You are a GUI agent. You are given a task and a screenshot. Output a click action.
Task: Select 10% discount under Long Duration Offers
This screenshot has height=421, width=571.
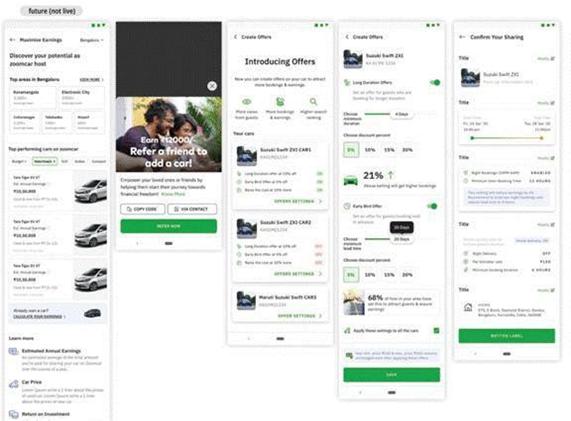[370, 150]
